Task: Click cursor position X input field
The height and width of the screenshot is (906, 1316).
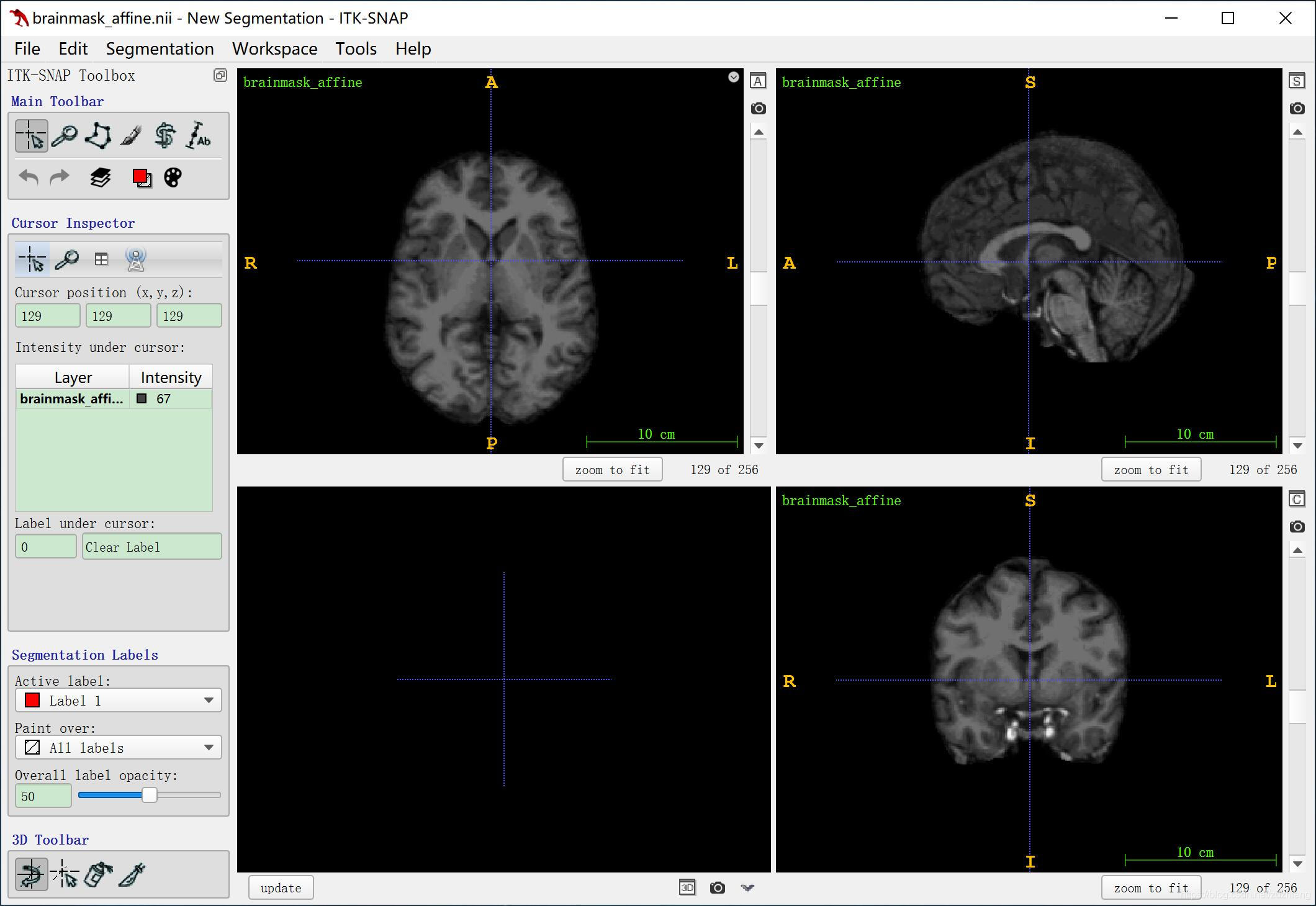Action: pos(47,316)
